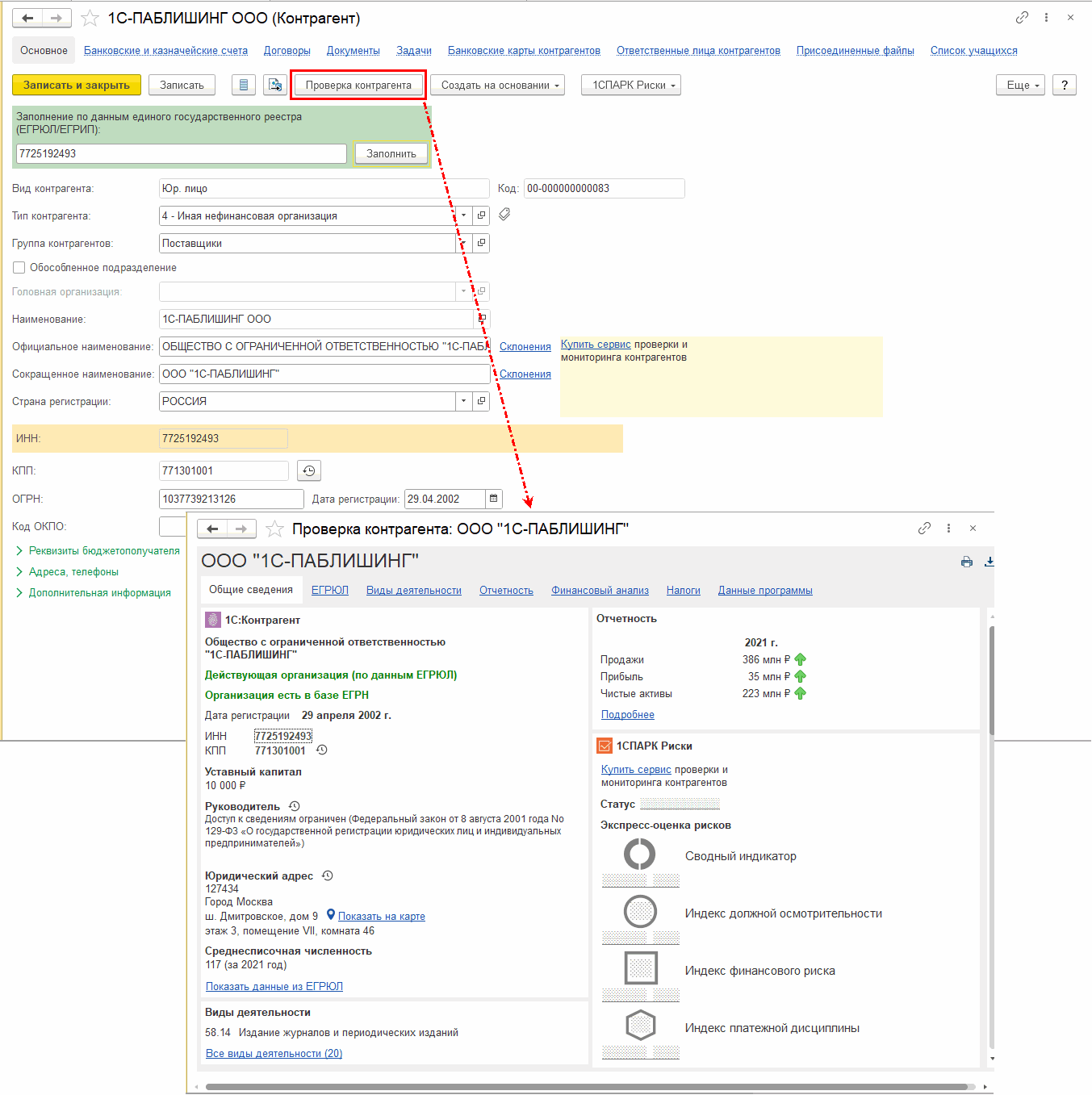
Task: Open the Тип контрагента dropdown list
Action: [x=463, y=215]
